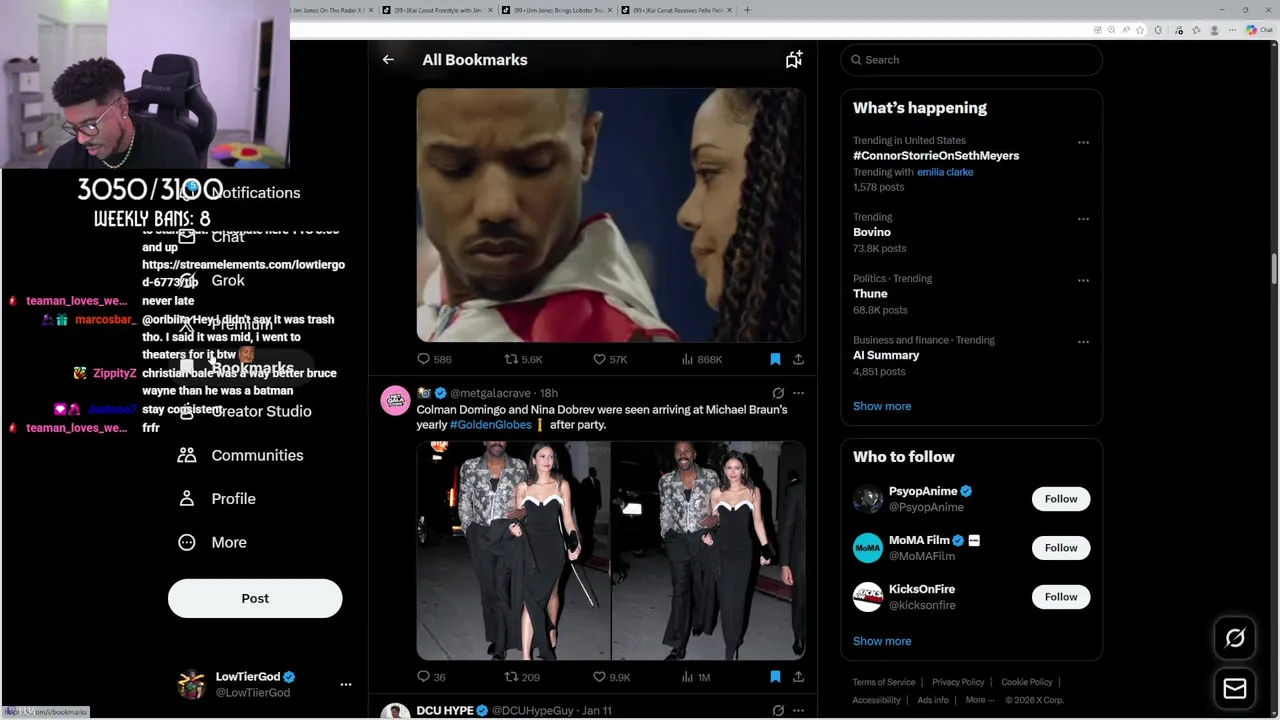
Task: Open PsyopAnime profile avatar
Action: [x=868, y=499]
